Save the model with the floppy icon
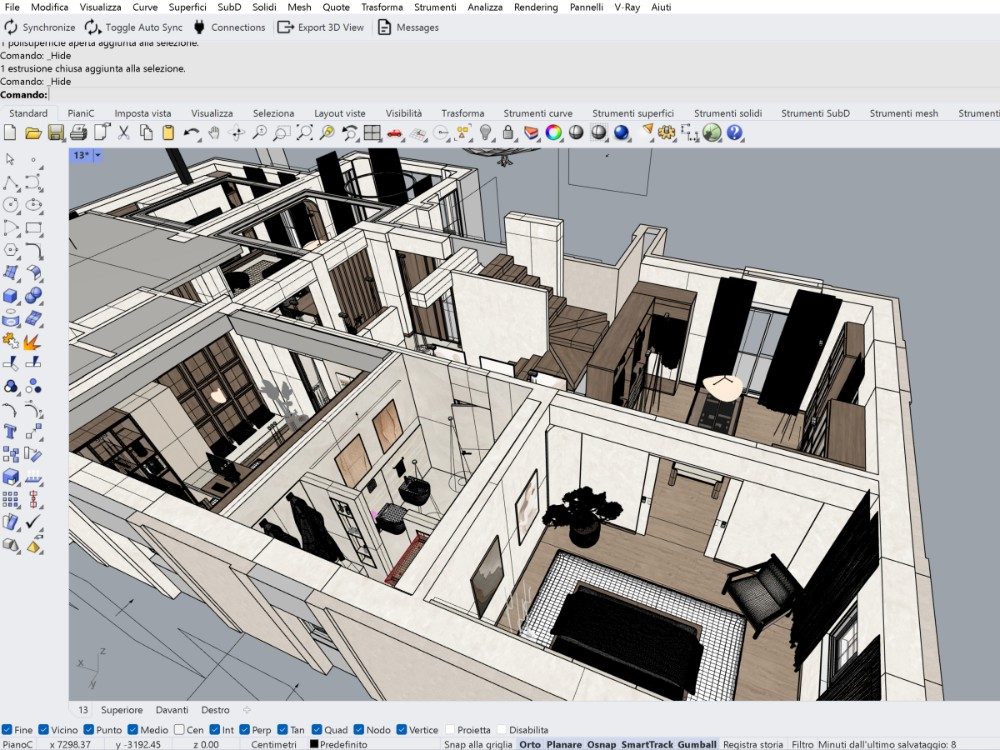This screenshot has width=1000, height=750. point(55,133)
